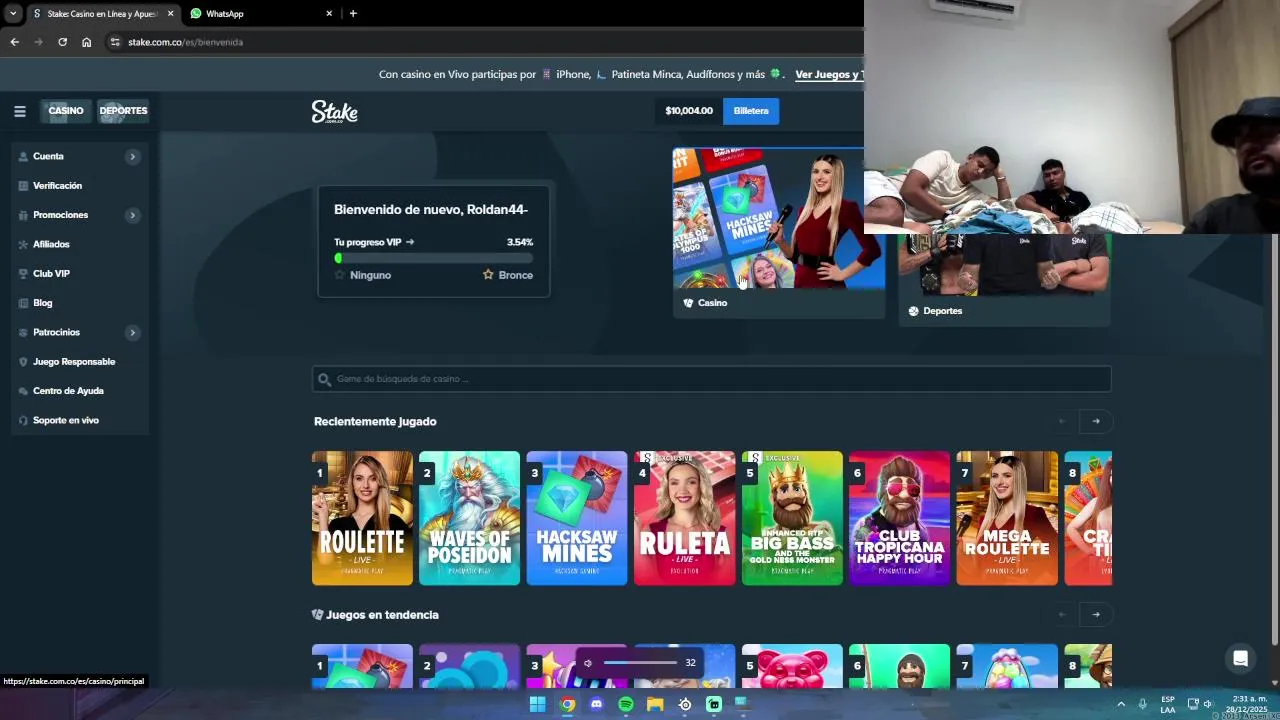This screenshot has height=720, width=1280.
Task: Show hidden system tray icons
Action: click(1120, 704)
